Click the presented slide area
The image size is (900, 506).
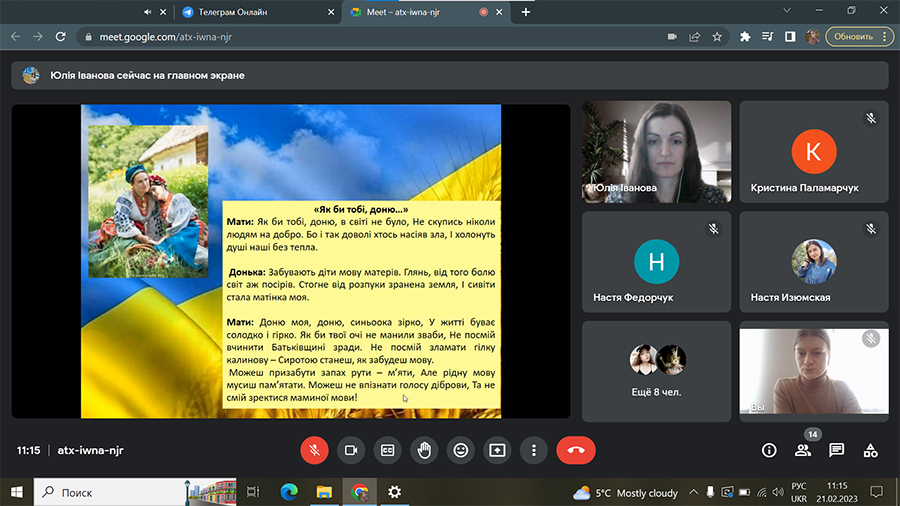coord(291,261)
